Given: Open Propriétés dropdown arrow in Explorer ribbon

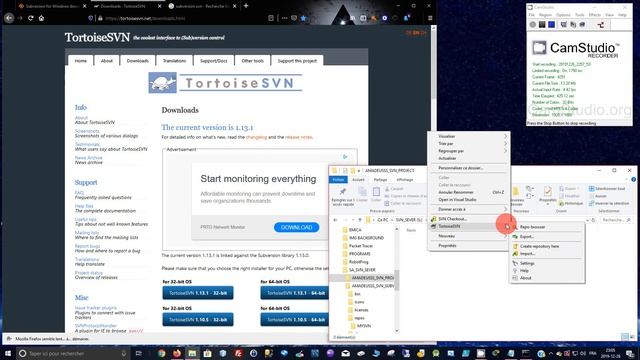Looking at the screenshot, I should [548, 204].
